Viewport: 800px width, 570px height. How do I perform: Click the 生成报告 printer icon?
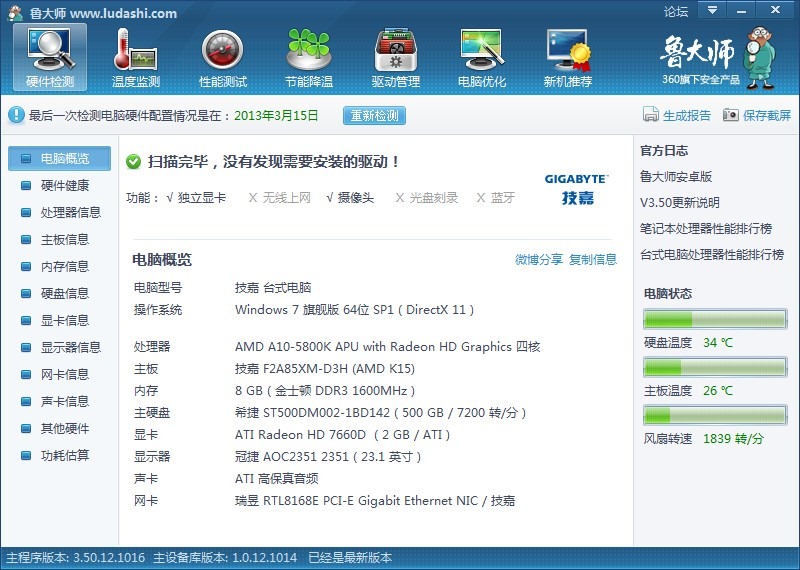click(x=651, y=115)
